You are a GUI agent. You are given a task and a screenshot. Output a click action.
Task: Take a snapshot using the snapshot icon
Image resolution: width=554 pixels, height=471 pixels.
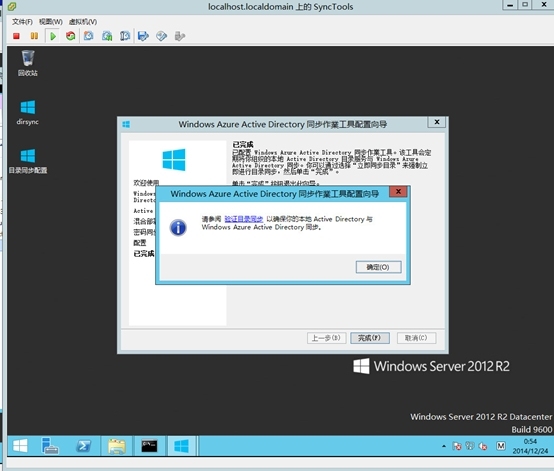pyautogui.click(x=89, y=36)
